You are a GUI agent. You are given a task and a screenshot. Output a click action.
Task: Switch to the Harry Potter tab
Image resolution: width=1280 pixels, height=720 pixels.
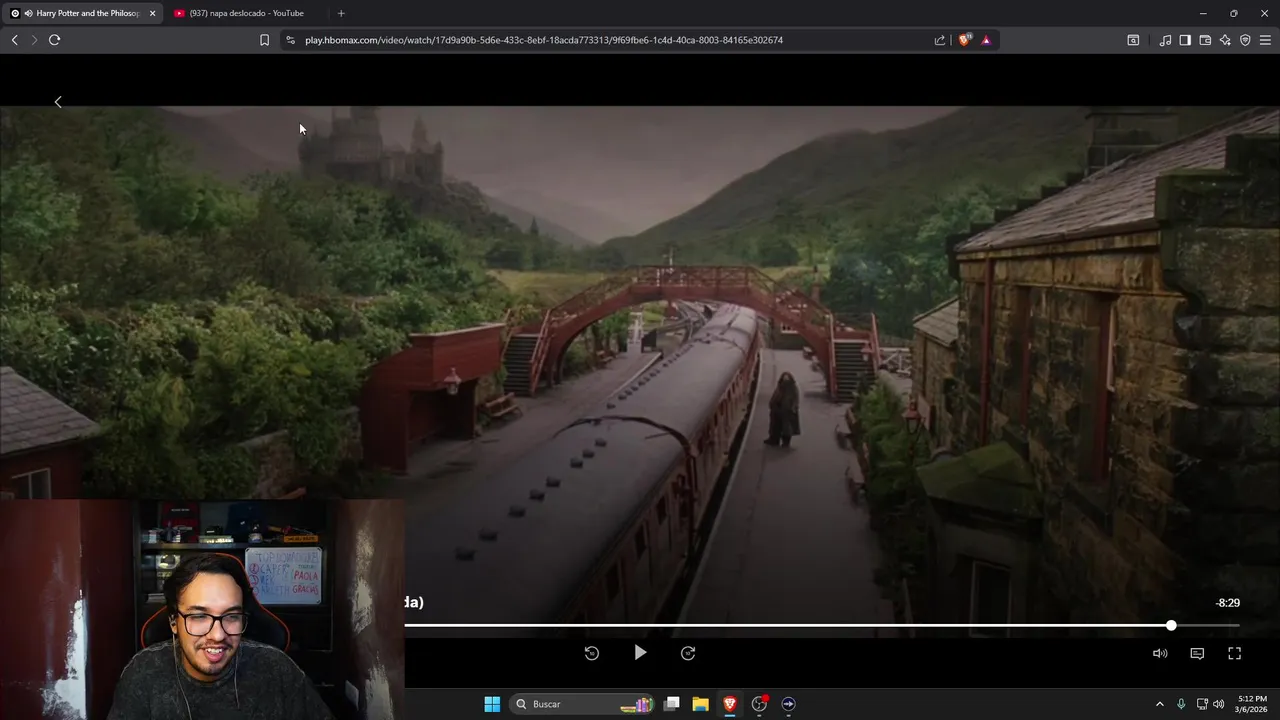tap(84, 13)
